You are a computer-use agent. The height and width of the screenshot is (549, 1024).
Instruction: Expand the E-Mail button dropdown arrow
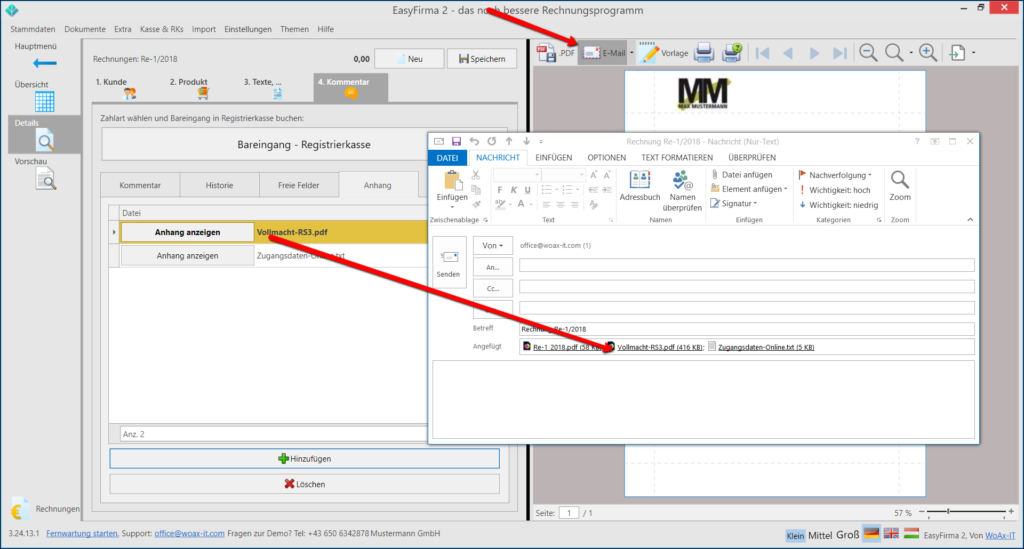[x=632, y=52]
